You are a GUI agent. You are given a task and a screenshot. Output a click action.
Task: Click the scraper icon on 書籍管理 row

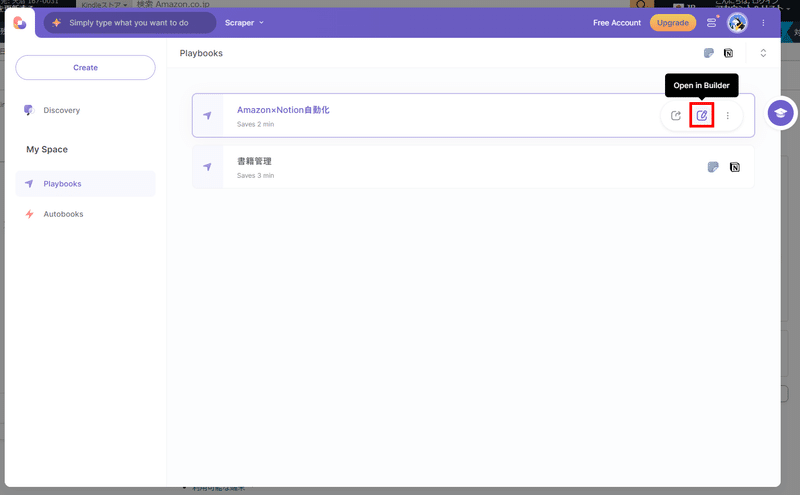[713, 167]
